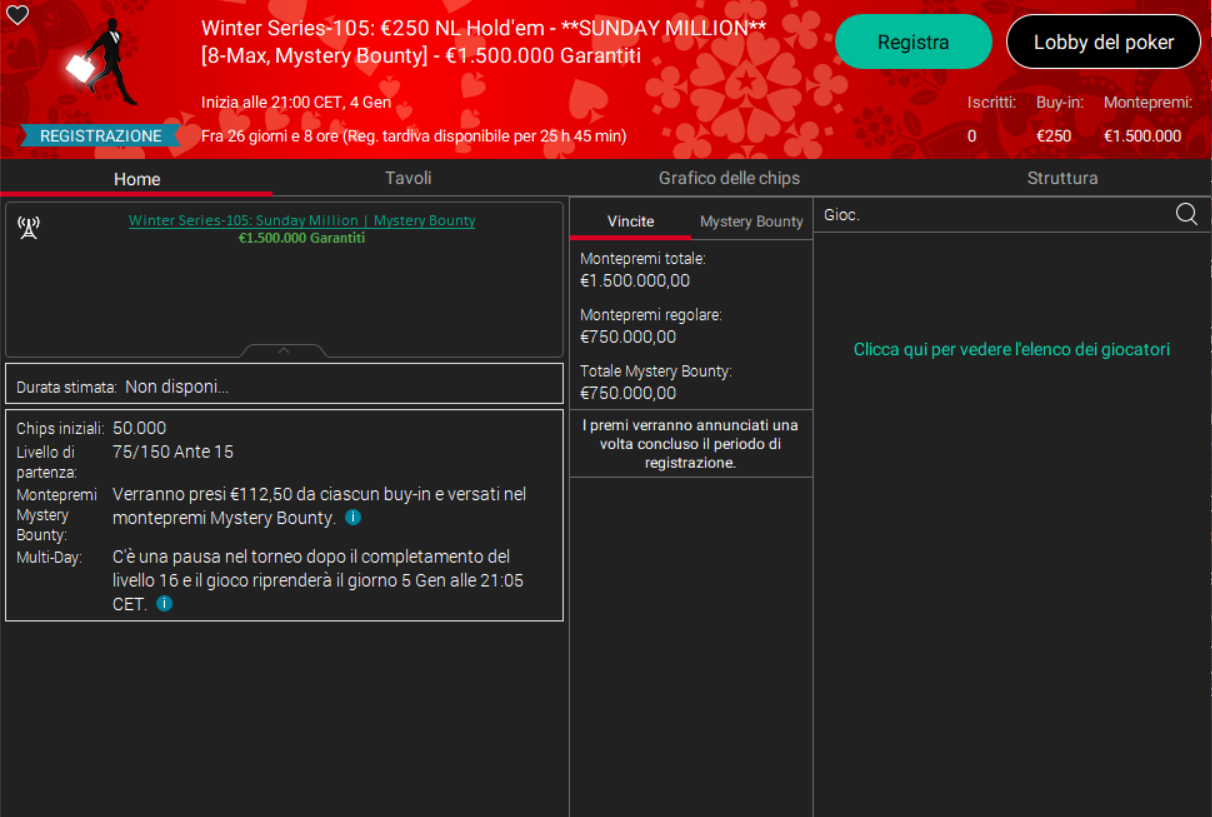Click the Durata stimata field

coord(284,386)
